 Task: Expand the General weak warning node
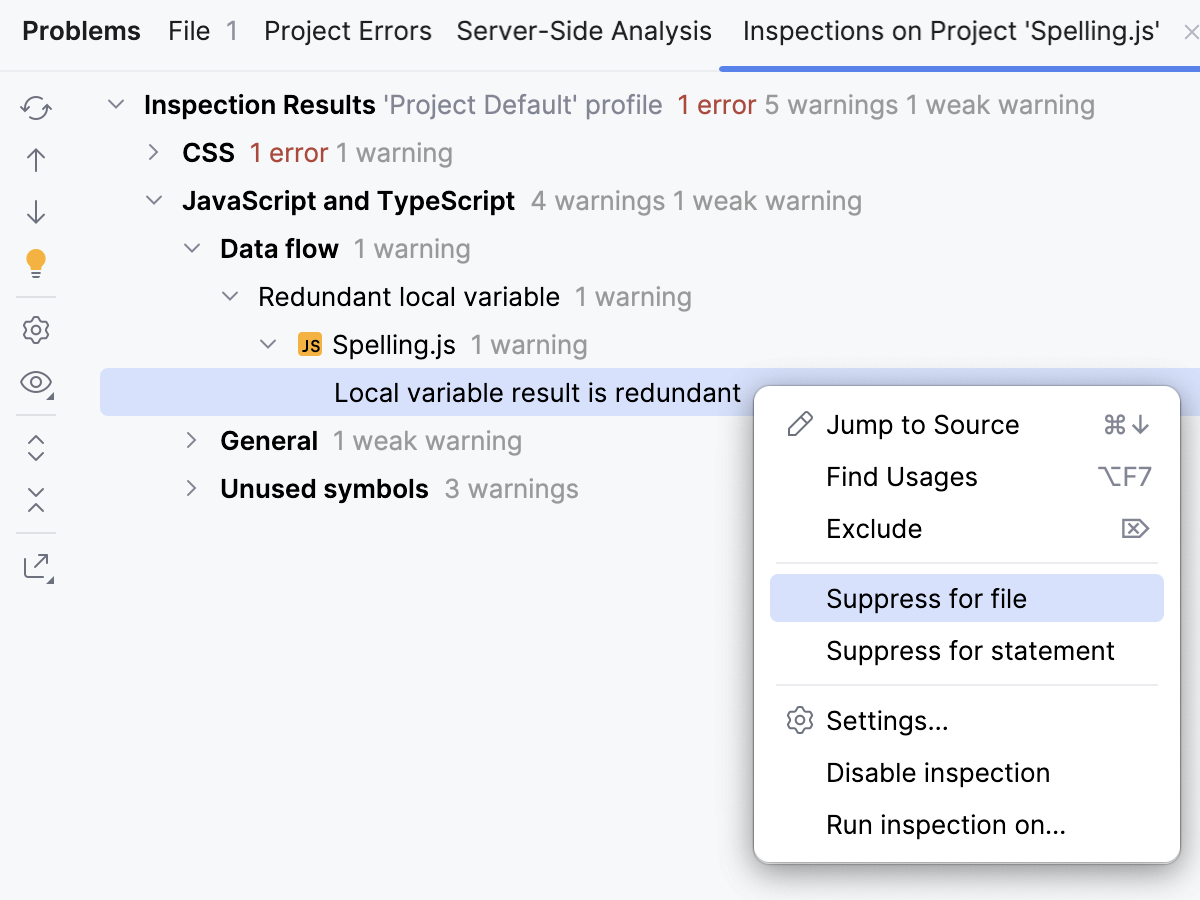[191, 440]
